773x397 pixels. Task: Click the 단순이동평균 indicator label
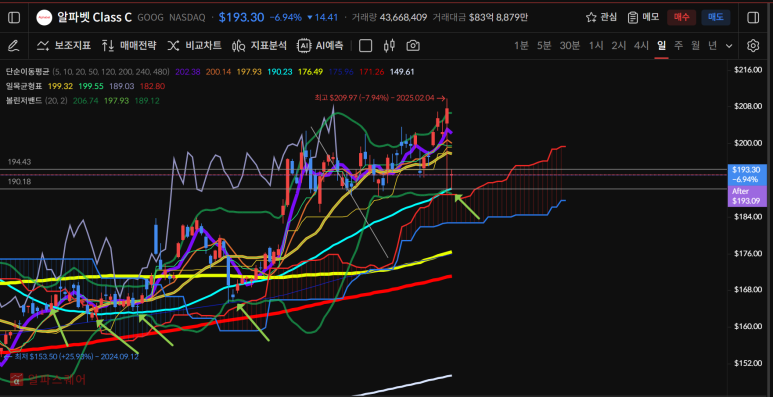point(28,72)
